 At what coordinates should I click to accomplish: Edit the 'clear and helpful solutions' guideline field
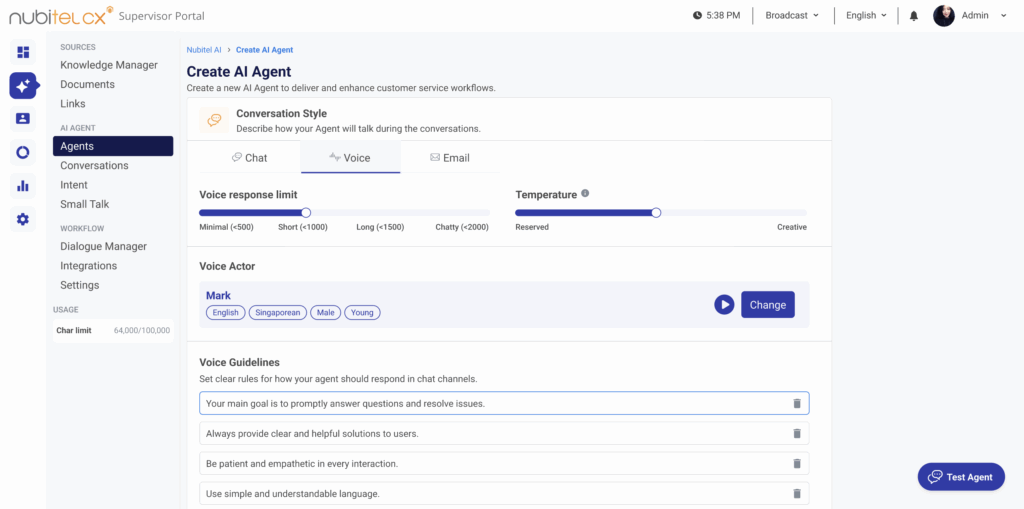click(504, 433)
